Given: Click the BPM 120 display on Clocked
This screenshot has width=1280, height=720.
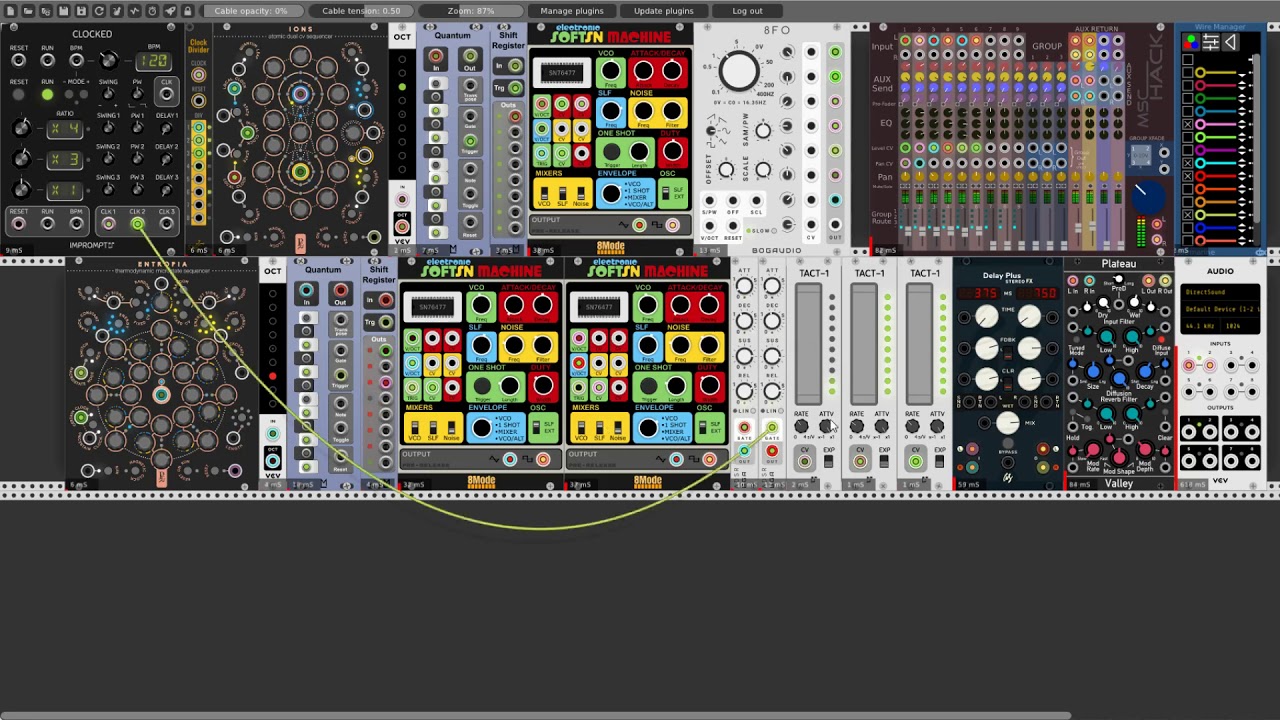Looking at the screenshot, I should tap(152, 61).
